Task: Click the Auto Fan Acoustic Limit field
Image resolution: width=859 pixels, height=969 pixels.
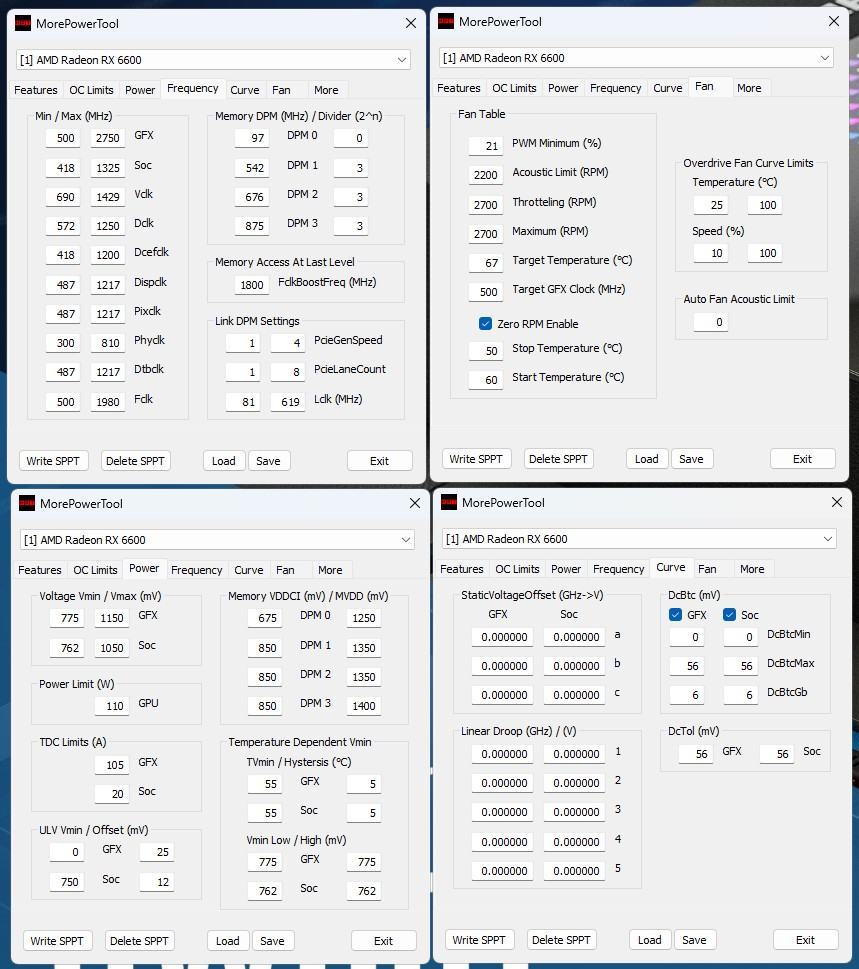Action: point(711,322)
